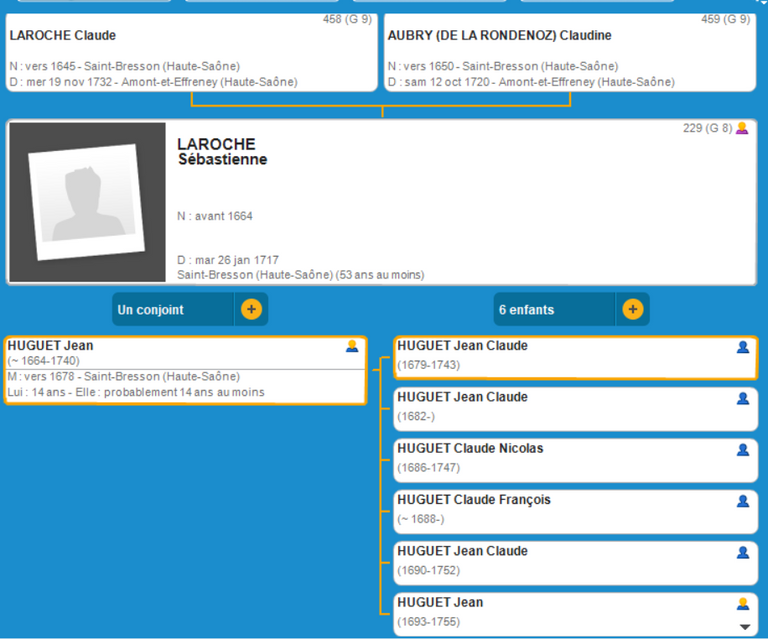Click person icon for Huguet Jean Claude (1690-1752)

point(742,552)
